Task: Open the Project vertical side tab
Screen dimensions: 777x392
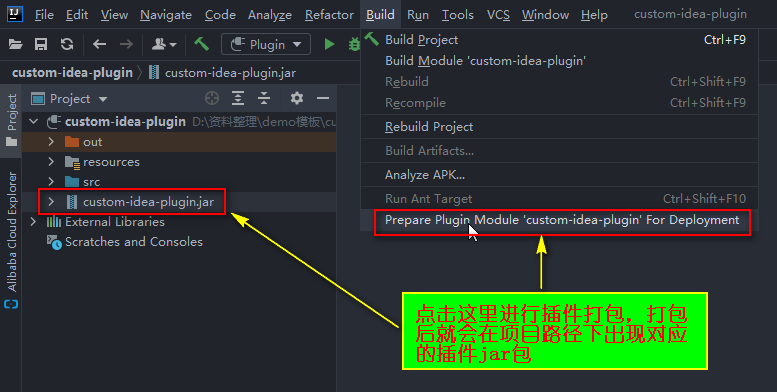Action: click(x=11, y=120)
